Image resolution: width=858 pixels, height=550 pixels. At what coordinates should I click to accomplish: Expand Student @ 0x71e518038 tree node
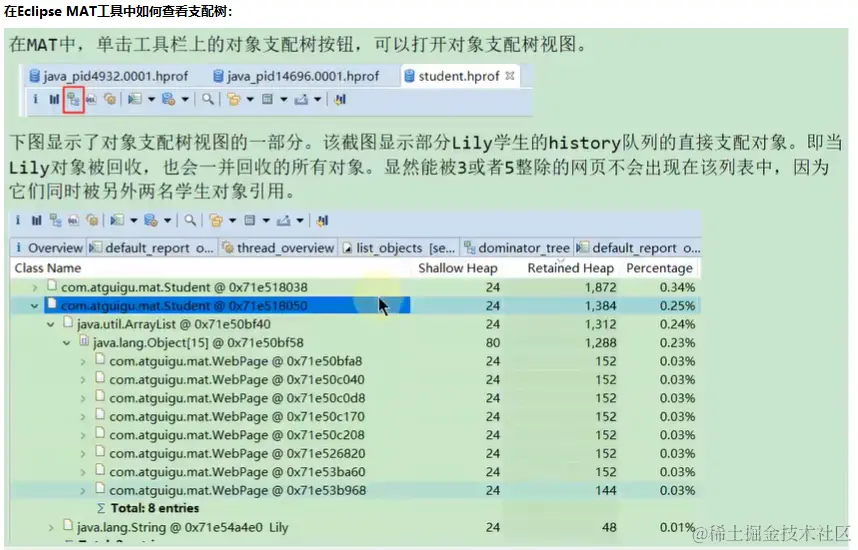point(35,287)
